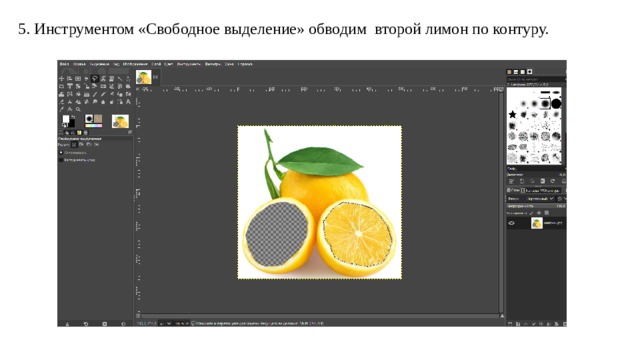Switch to Brushes dock tab
The image size is (640, 360).
pyautogui.click(x=529, y=72)
